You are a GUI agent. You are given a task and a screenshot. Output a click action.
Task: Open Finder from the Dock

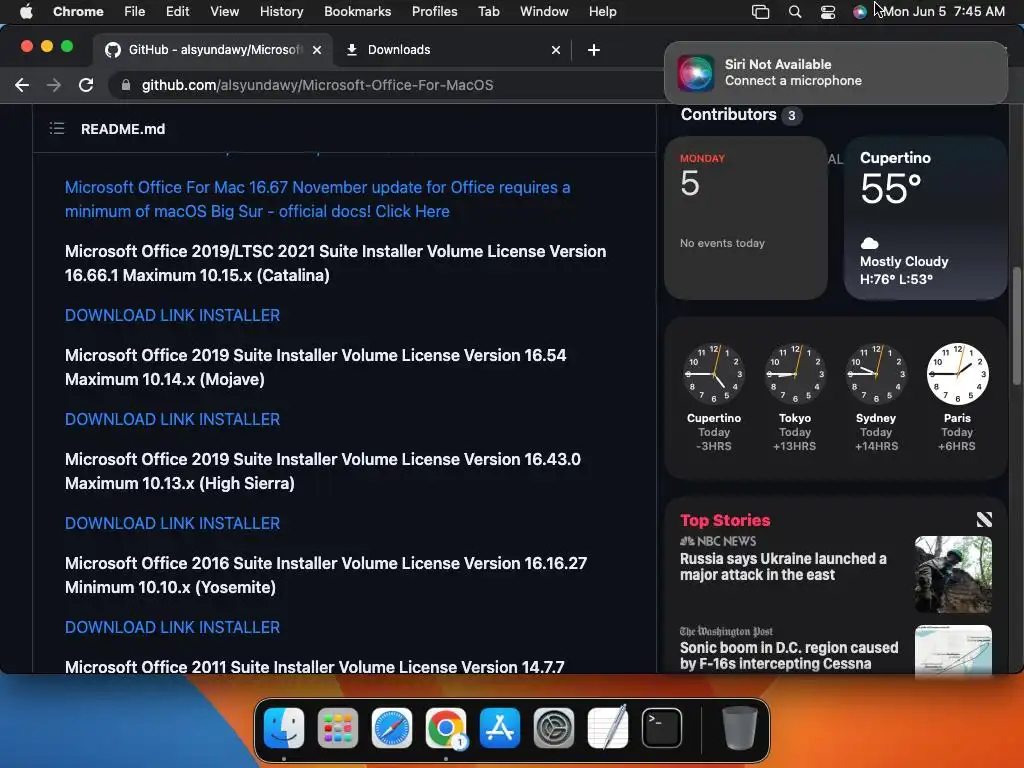pyautogui.click(x=283, y=728)
